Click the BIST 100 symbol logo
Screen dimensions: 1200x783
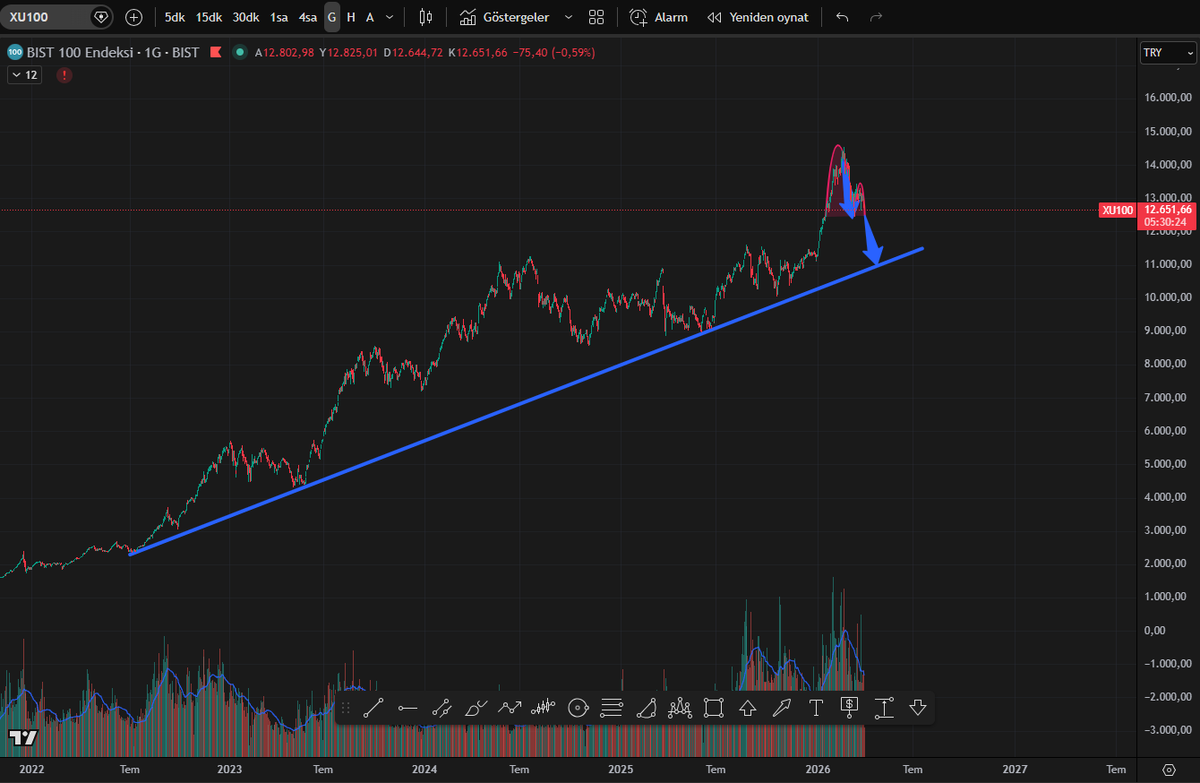coord(14,52)
